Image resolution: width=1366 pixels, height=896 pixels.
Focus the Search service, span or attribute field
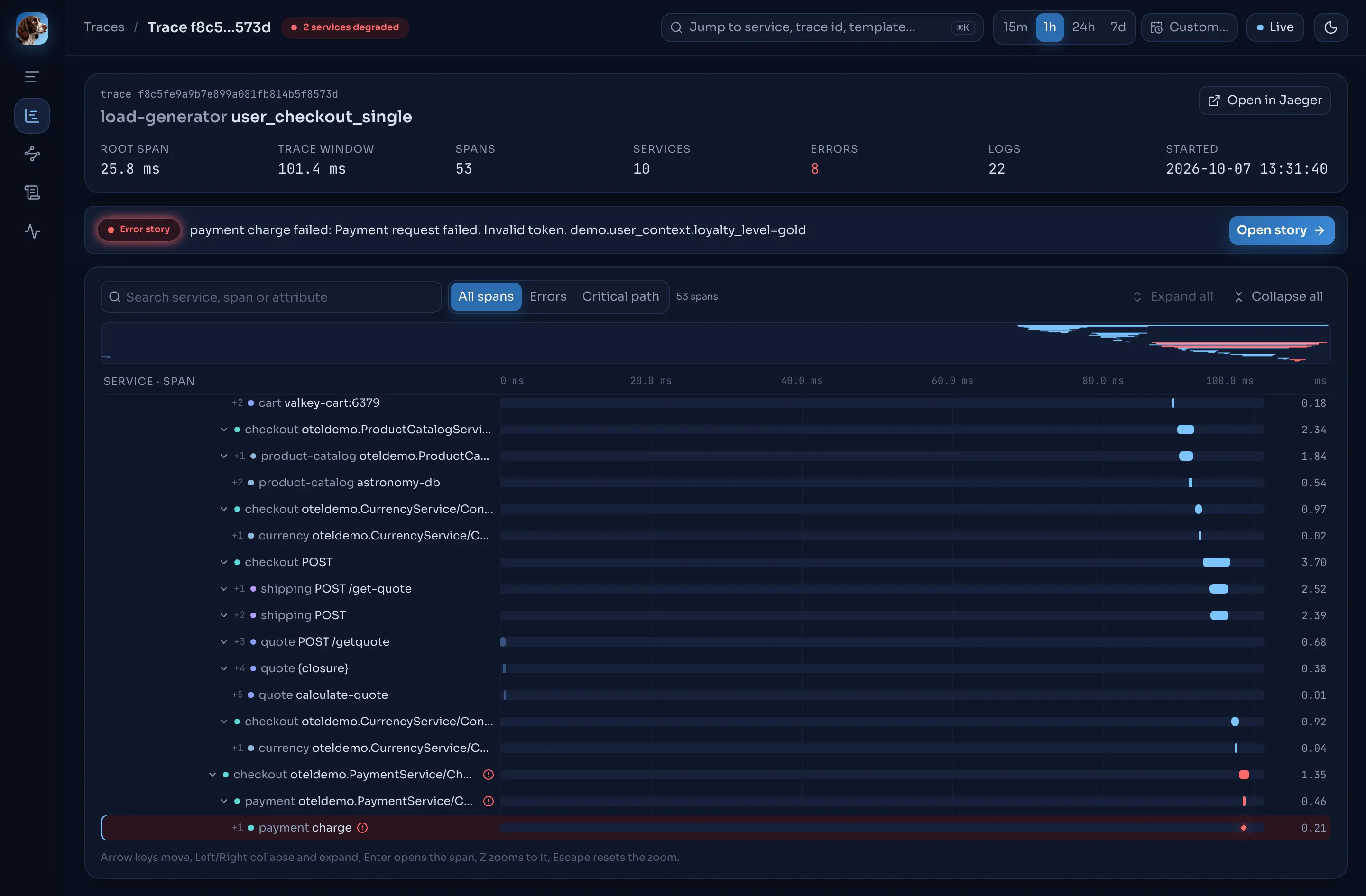pyautogui.click(x=271, y=297)
